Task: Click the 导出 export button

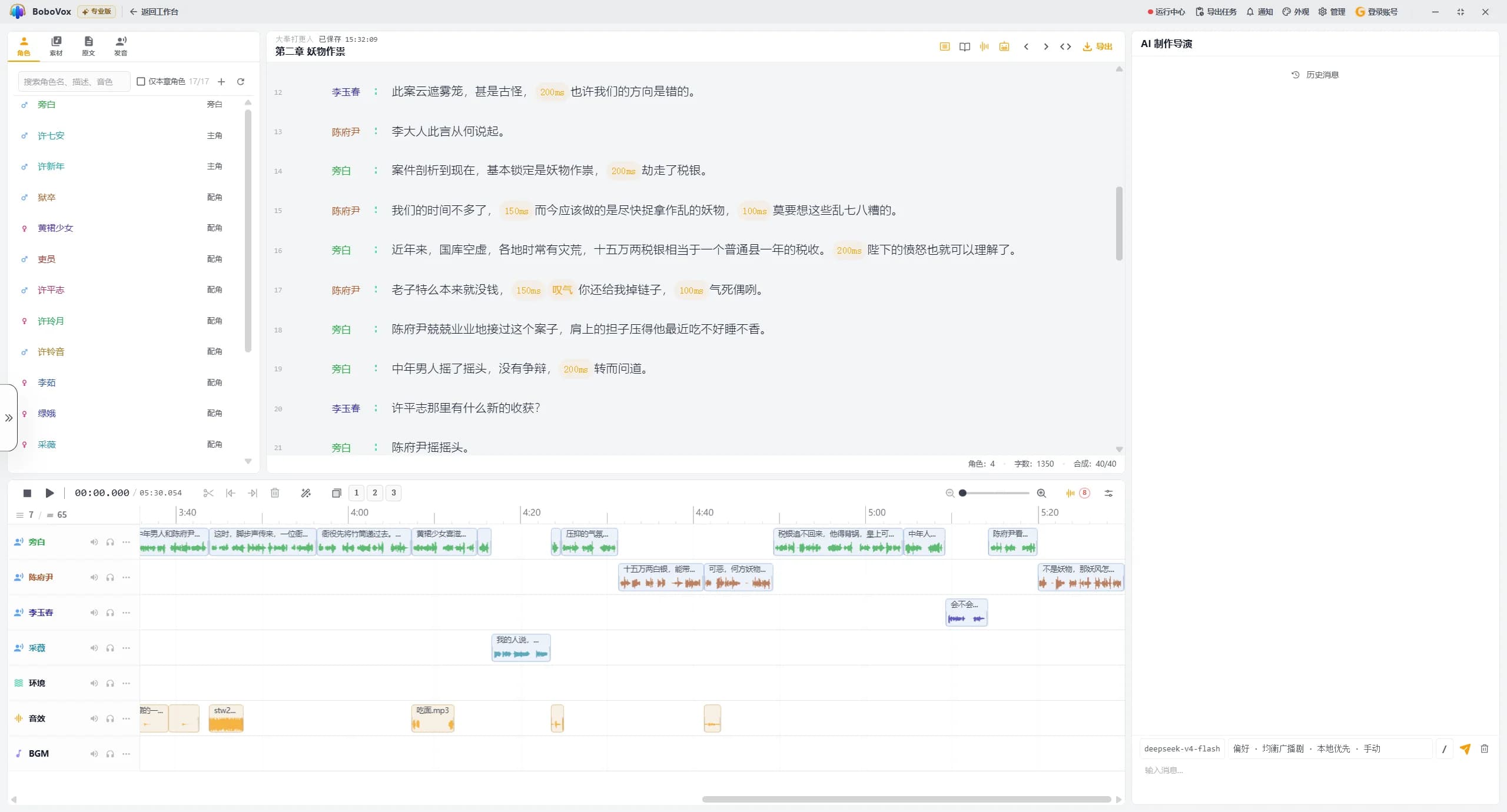Action: tap(1097, 46)
